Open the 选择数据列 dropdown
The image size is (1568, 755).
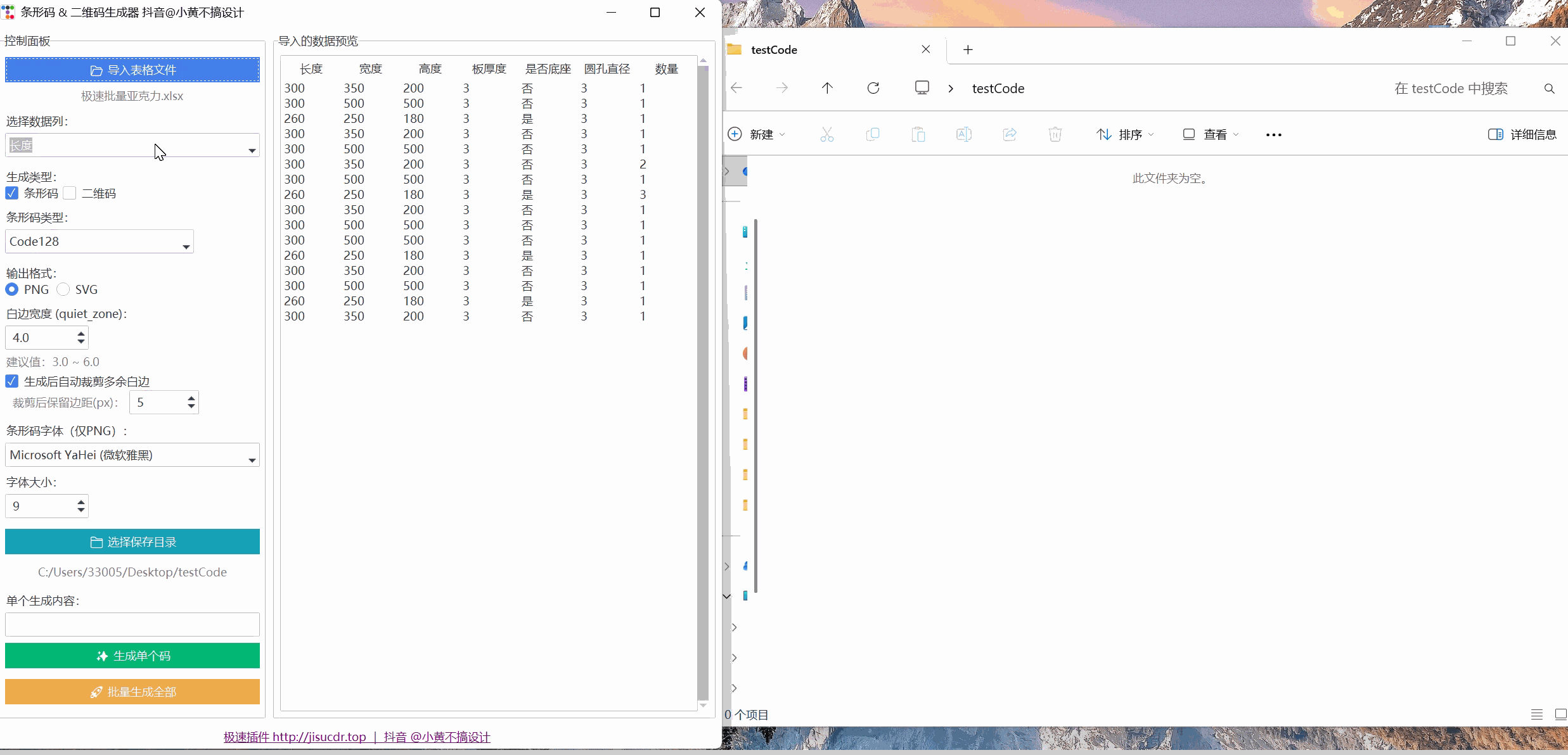[131, 145]
